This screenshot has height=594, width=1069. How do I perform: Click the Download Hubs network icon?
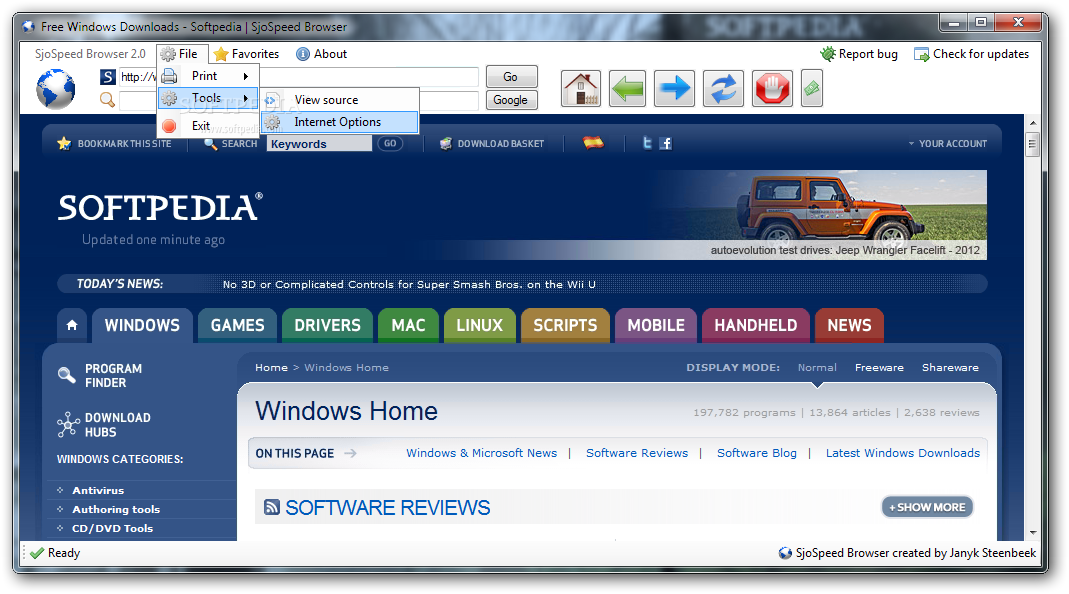click(x=67, y=424)
